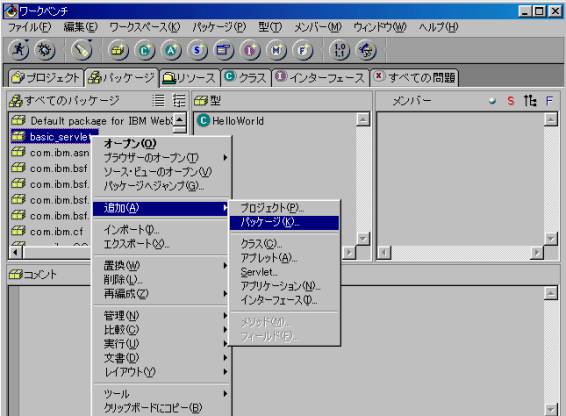566x416 pixels.
Task: Open the ウィンドウ(W) menu
Action: [x=380, y=27]
